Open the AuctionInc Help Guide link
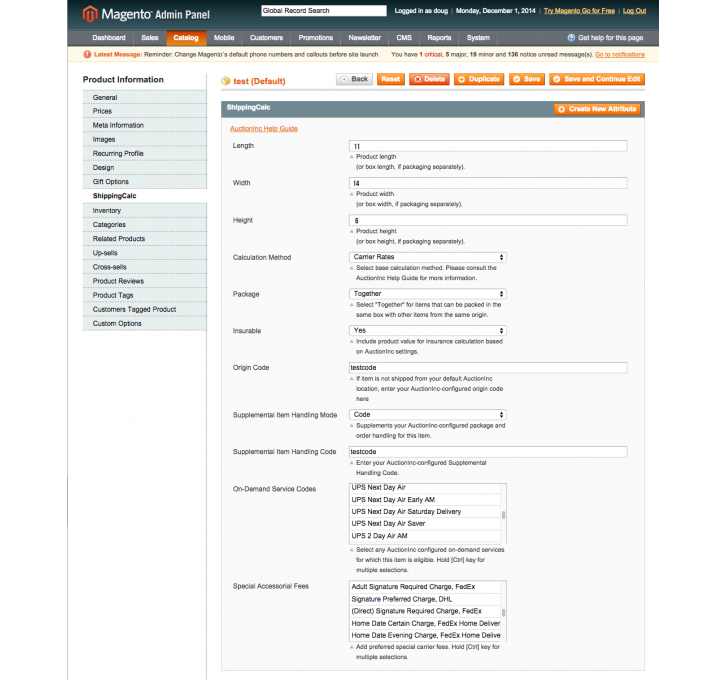Screen dimensions: 725x680 click(x=264, y=129)
